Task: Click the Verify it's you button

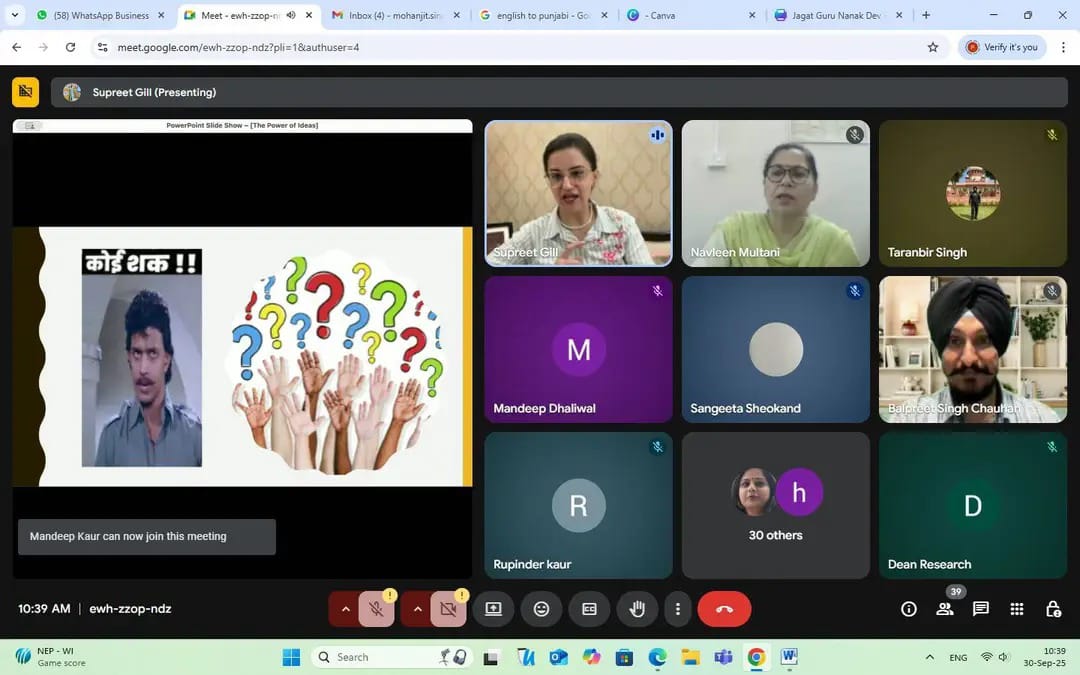Action: click(x=1002, y=47)
